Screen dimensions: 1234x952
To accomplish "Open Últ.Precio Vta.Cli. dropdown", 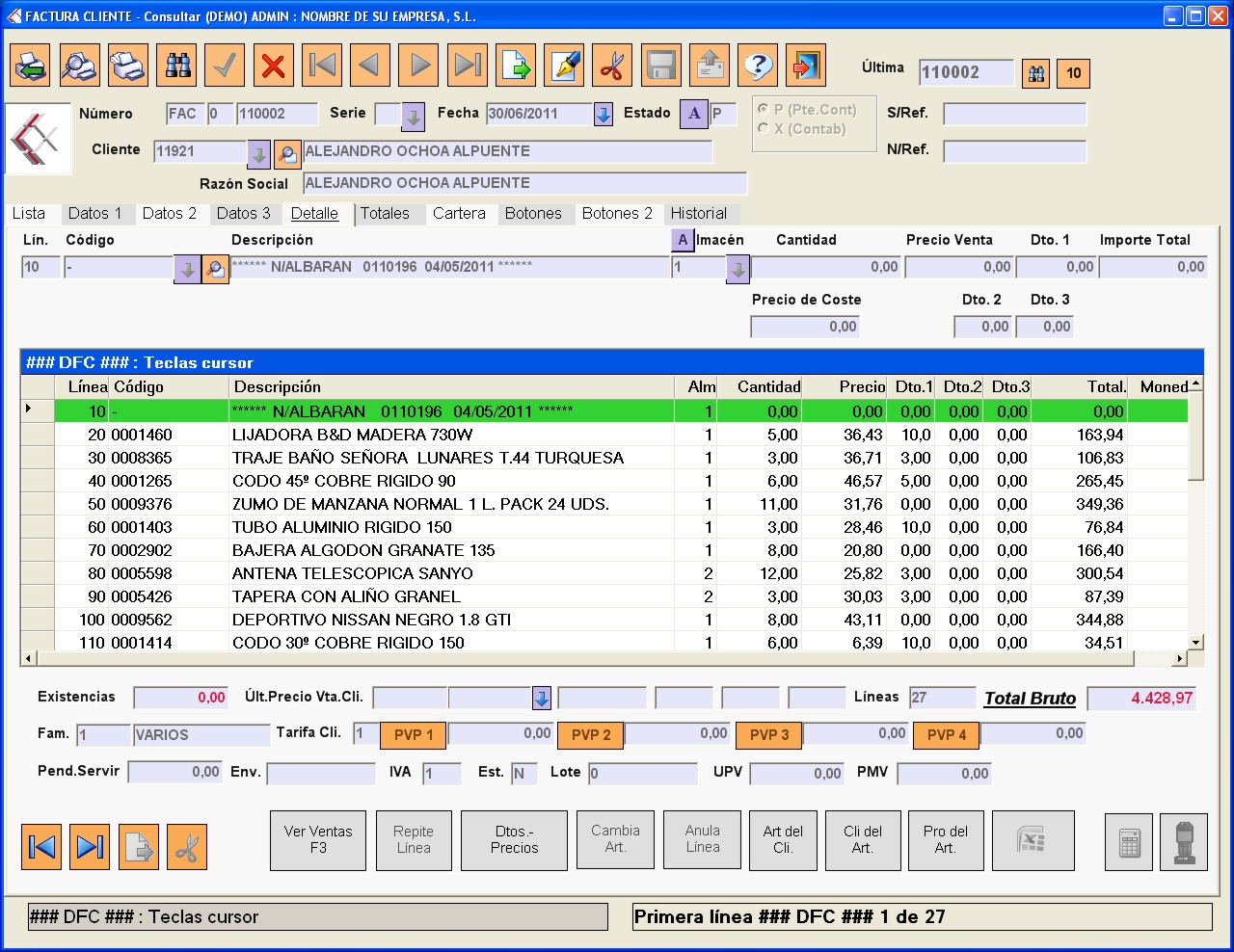I will 542,698.
